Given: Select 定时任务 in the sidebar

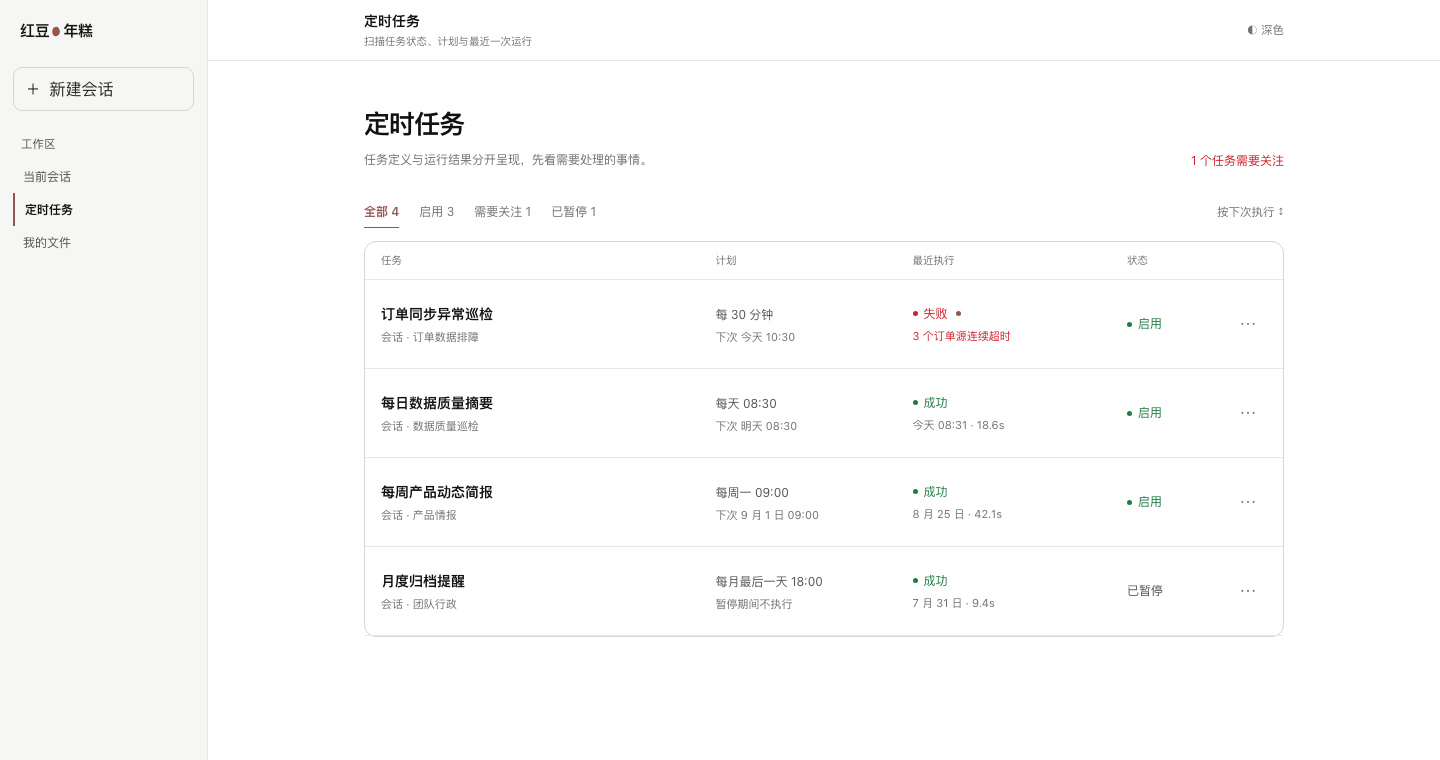Looking at the screenshot, I should coord(103,210).
